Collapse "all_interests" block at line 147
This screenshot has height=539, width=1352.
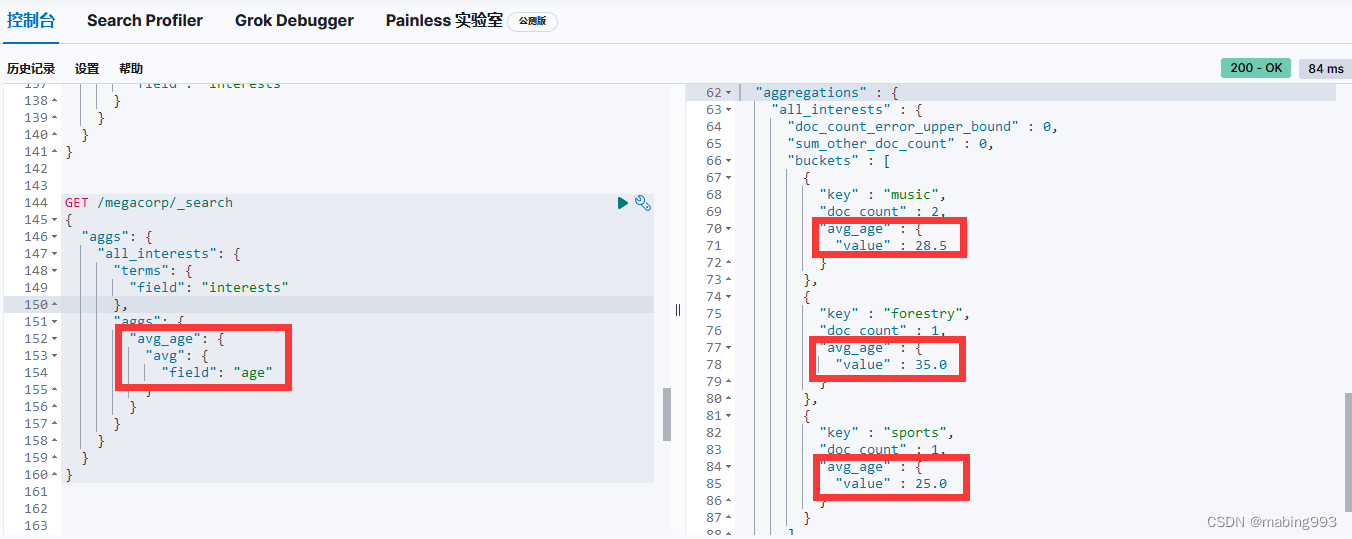[55, 254]
